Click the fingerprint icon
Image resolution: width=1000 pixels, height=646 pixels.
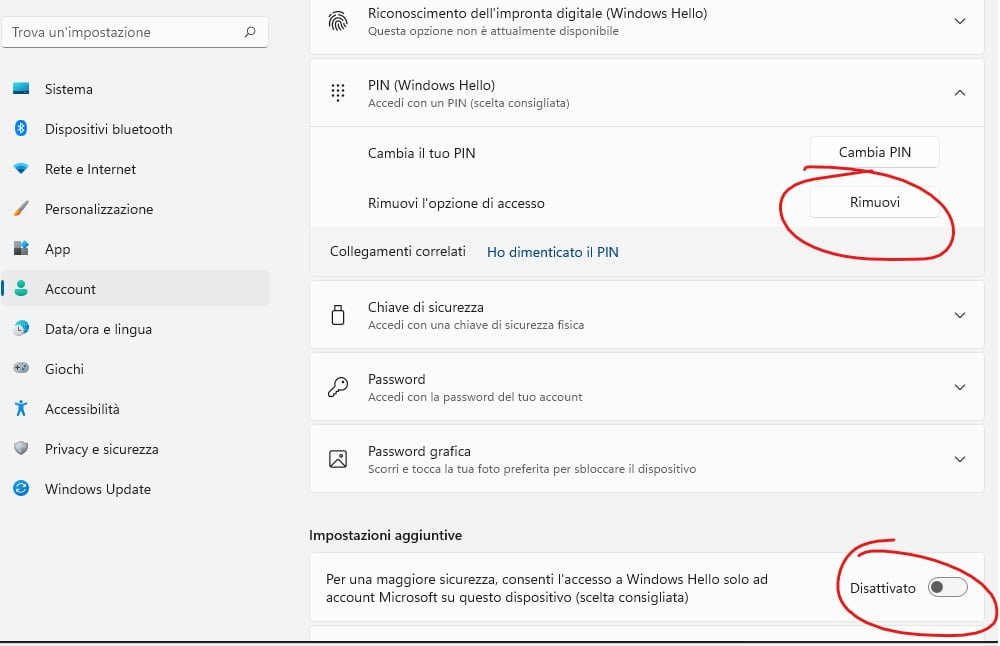click(x=338, y=22)
